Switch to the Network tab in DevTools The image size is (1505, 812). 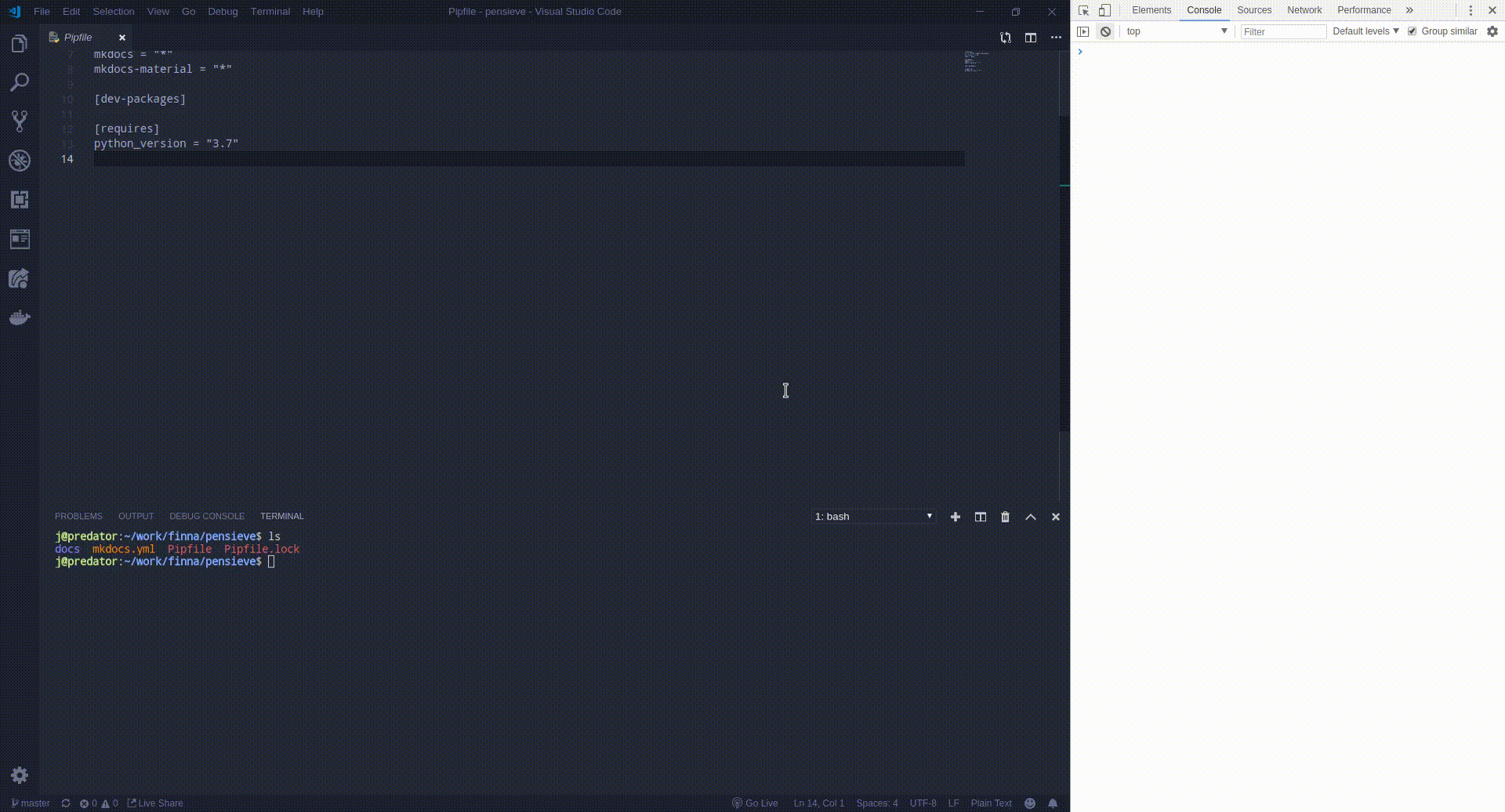click(1304, 10)
